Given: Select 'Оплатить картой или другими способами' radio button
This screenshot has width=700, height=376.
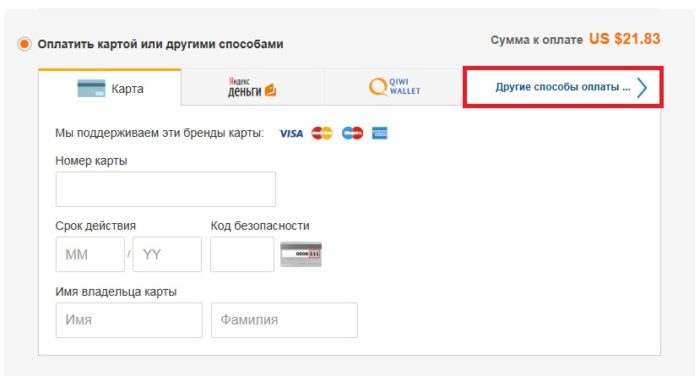Looking at the screenshot, I should 24,44.
